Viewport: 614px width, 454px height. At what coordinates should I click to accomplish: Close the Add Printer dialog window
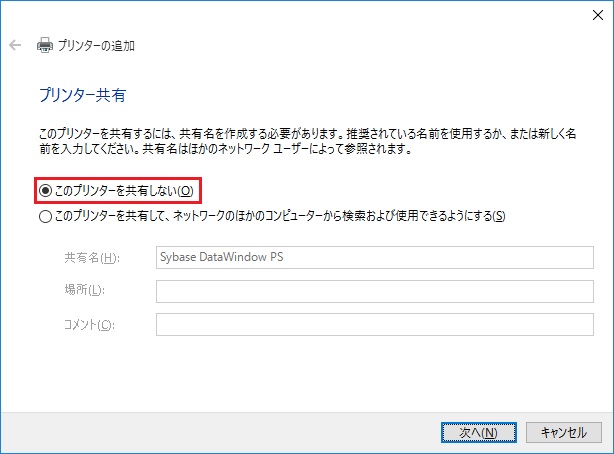[591, 14]
